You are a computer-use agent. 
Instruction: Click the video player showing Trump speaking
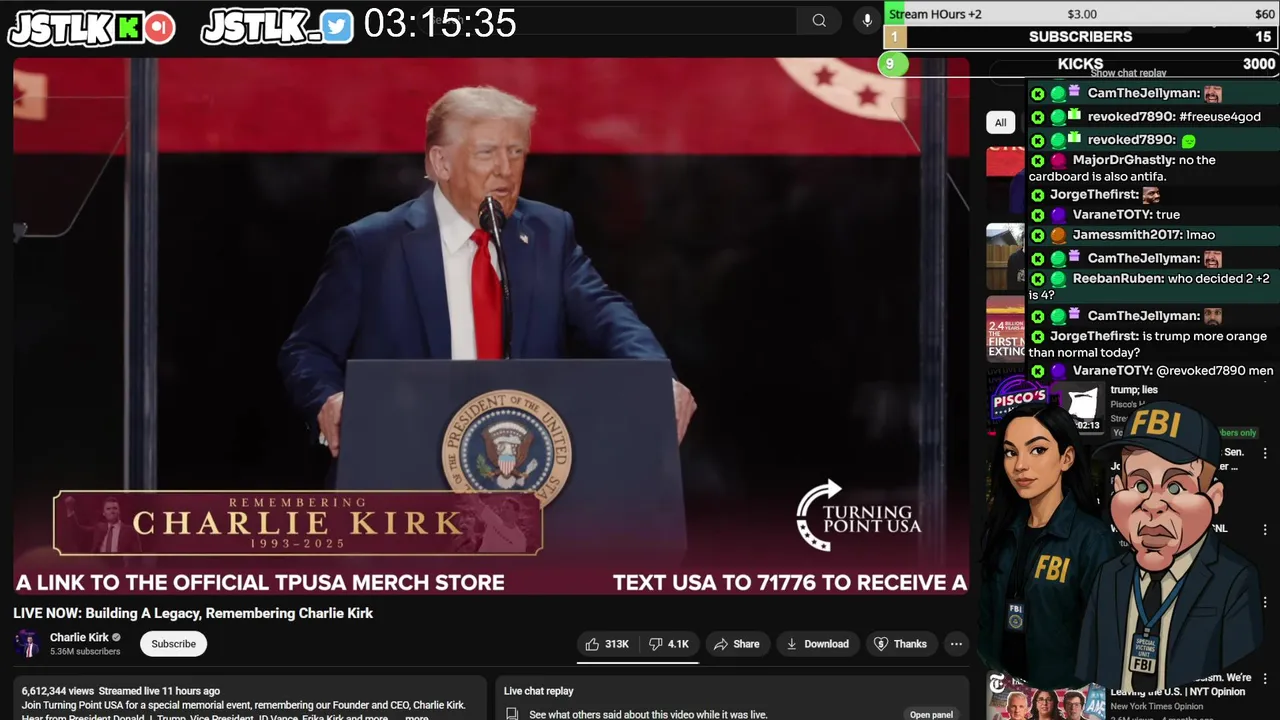point(491,326)
